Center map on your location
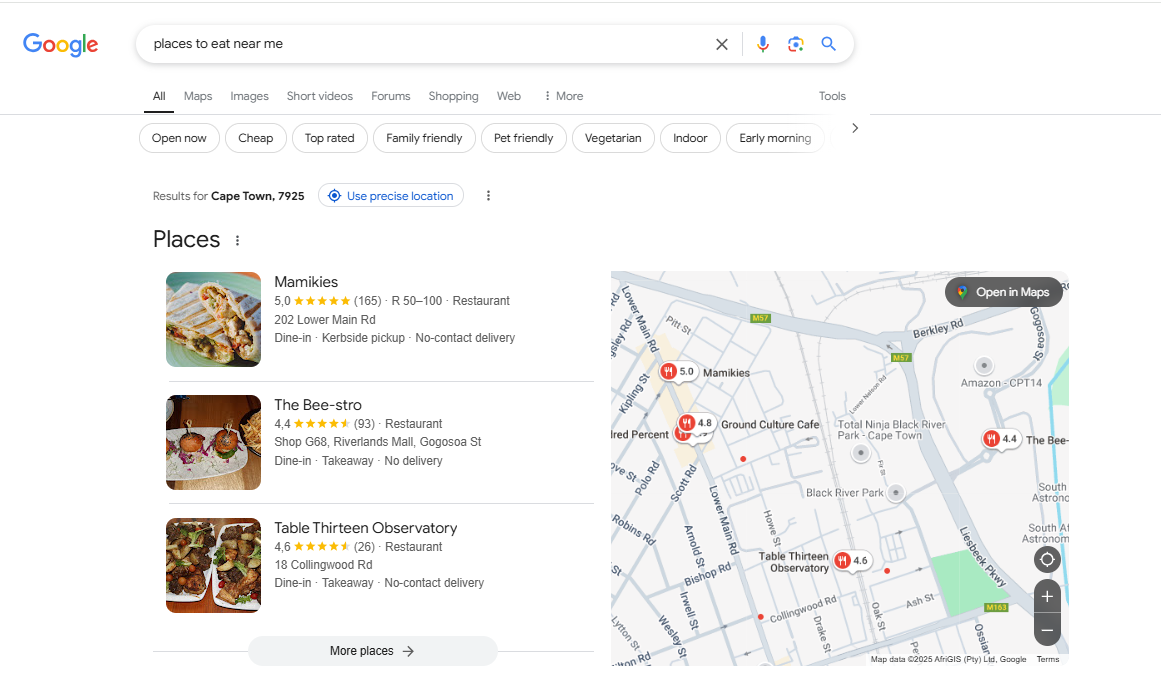 [1047, 559]
